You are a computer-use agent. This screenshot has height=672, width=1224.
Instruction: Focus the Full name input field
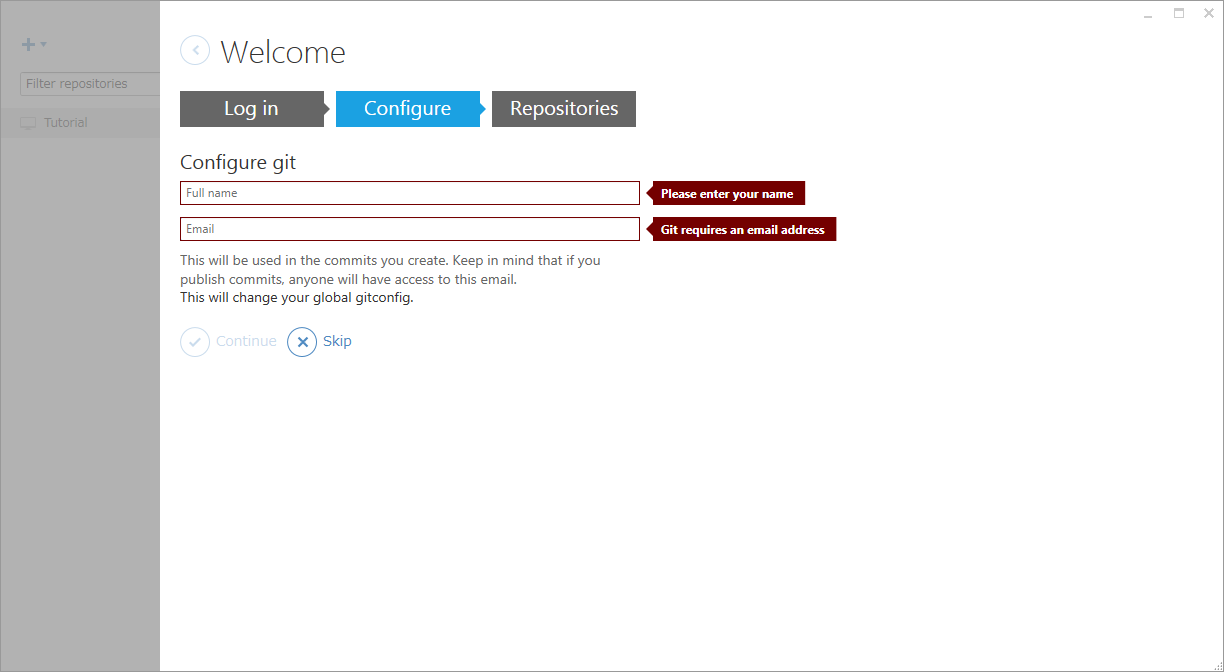pos(410,193)
